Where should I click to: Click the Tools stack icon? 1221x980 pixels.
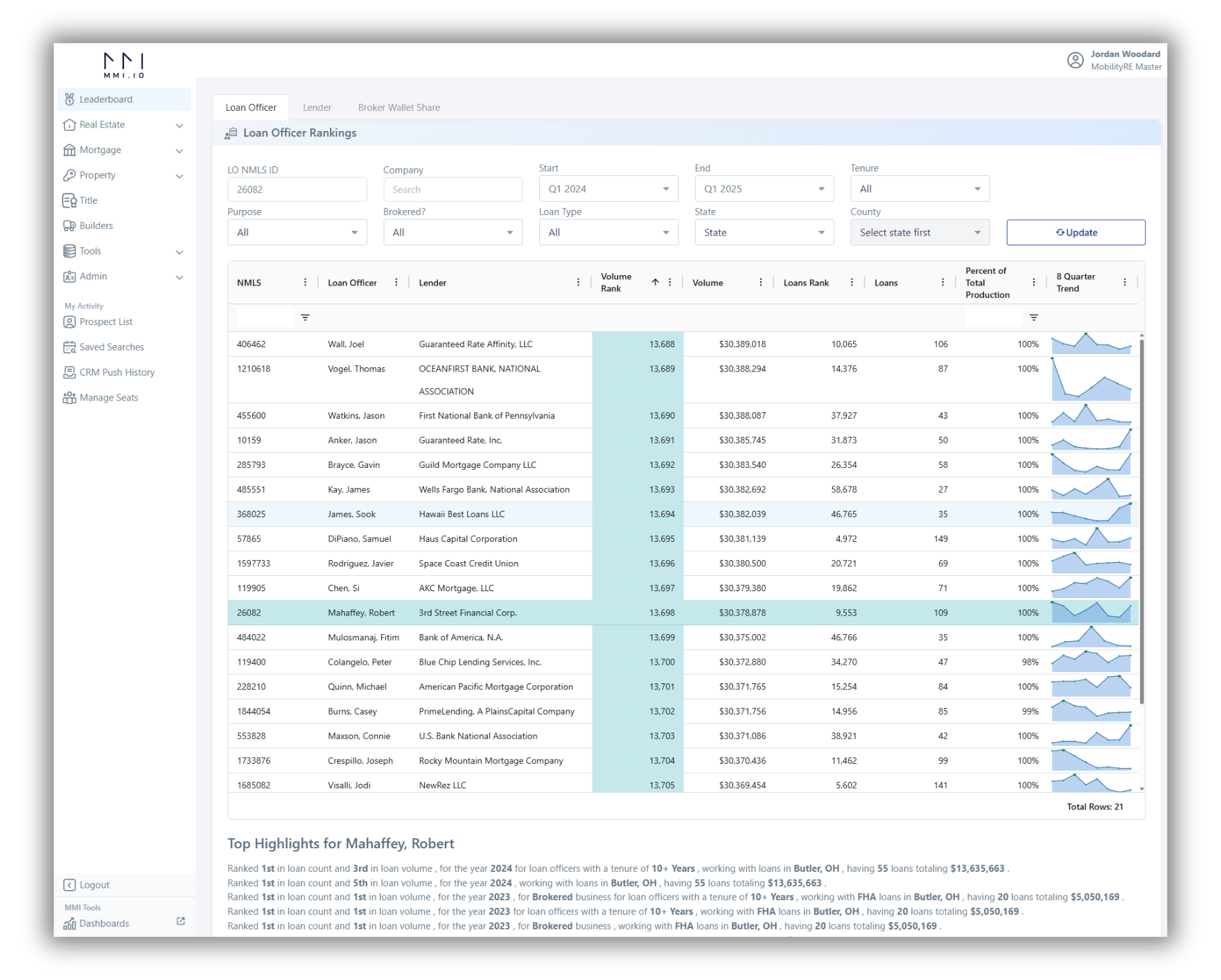tap(69, 251)
